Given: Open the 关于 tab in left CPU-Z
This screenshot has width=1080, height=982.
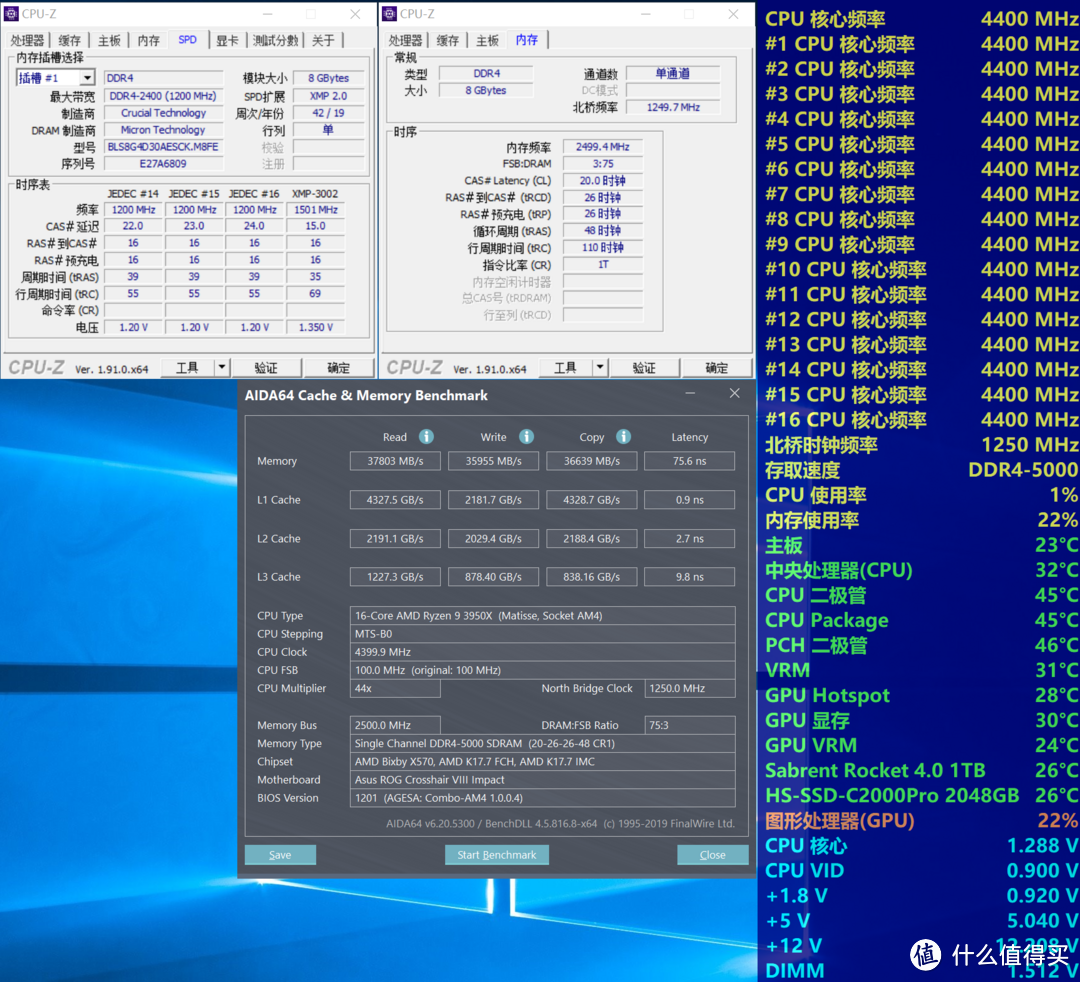Looking at the screenshot, I should [x=323, y=41].
